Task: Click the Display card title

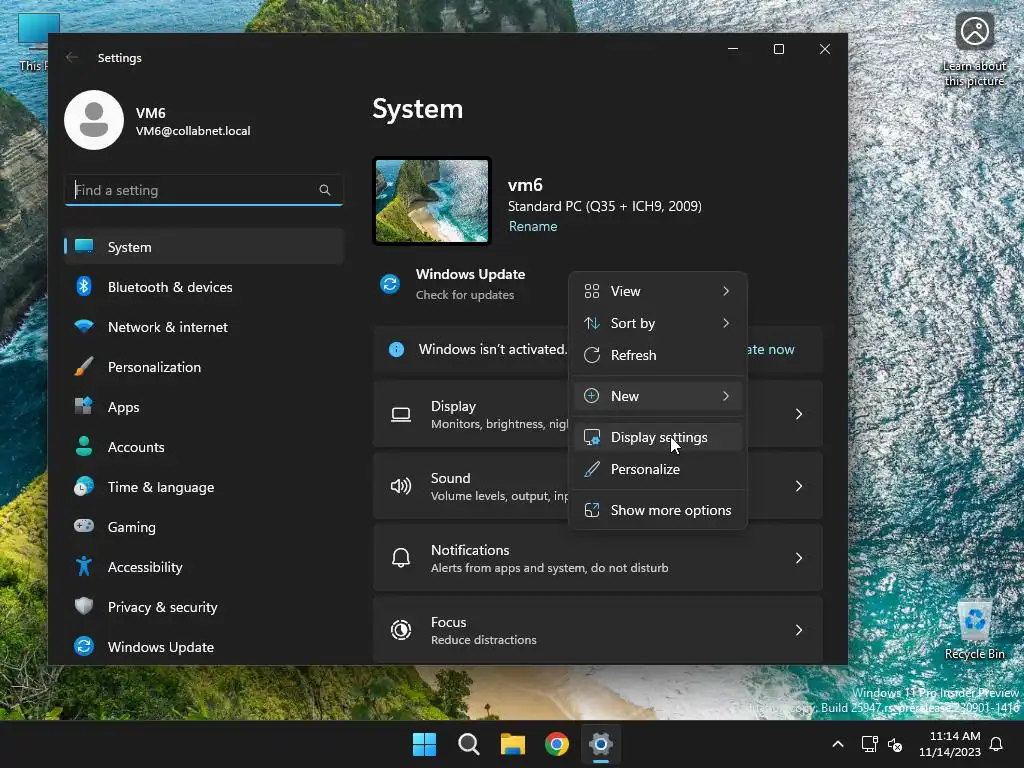Action: [453, 406]
